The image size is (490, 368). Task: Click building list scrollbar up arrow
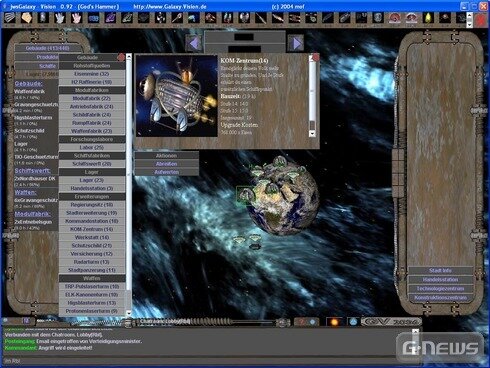[129, 57]
